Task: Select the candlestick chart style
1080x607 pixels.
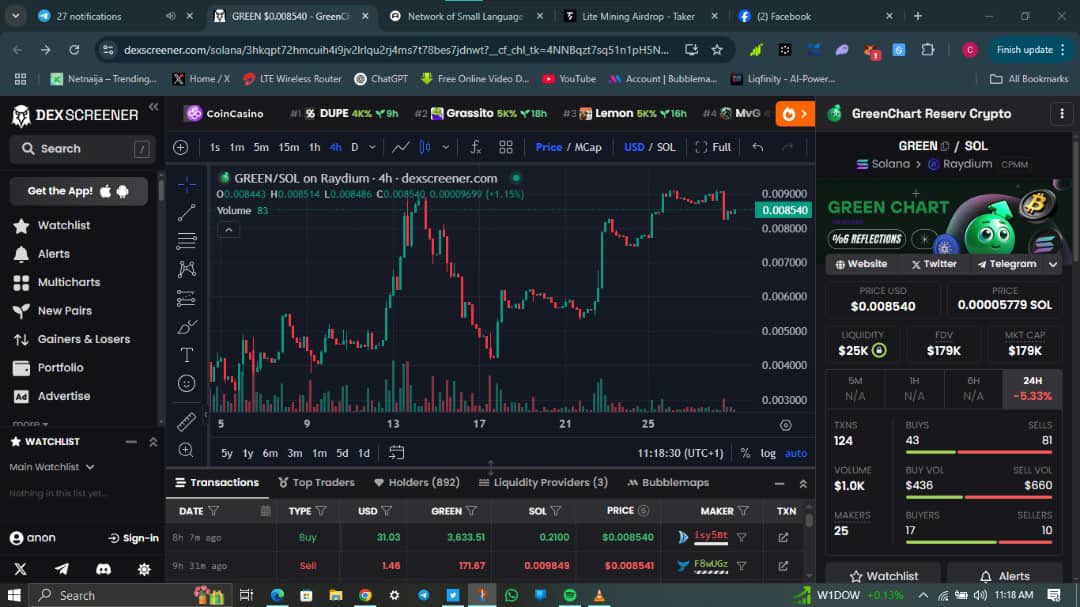Action: pyautogui.click(x=425, y=147)
